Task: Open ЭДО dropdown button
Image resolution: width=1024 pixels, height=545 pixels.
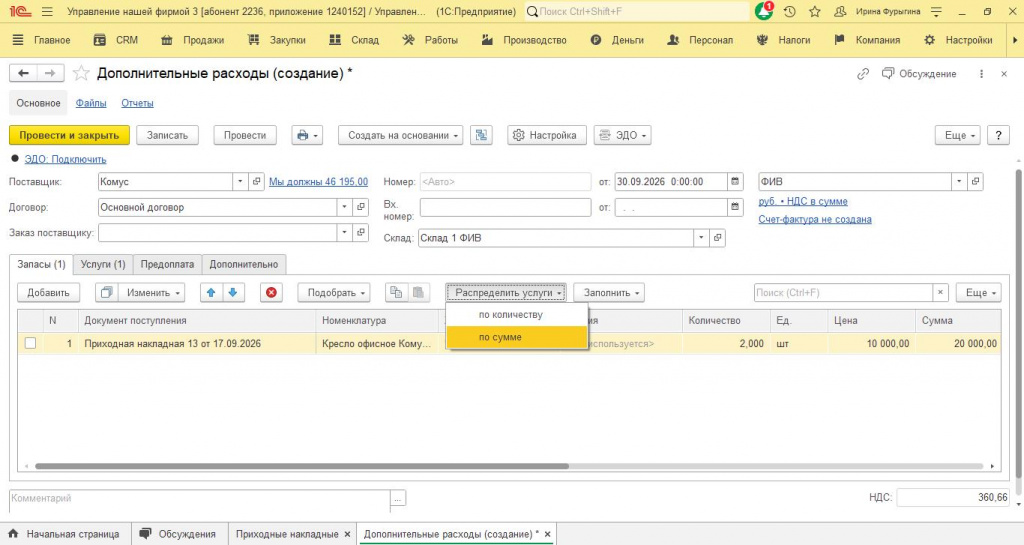Action: point(622,135)
